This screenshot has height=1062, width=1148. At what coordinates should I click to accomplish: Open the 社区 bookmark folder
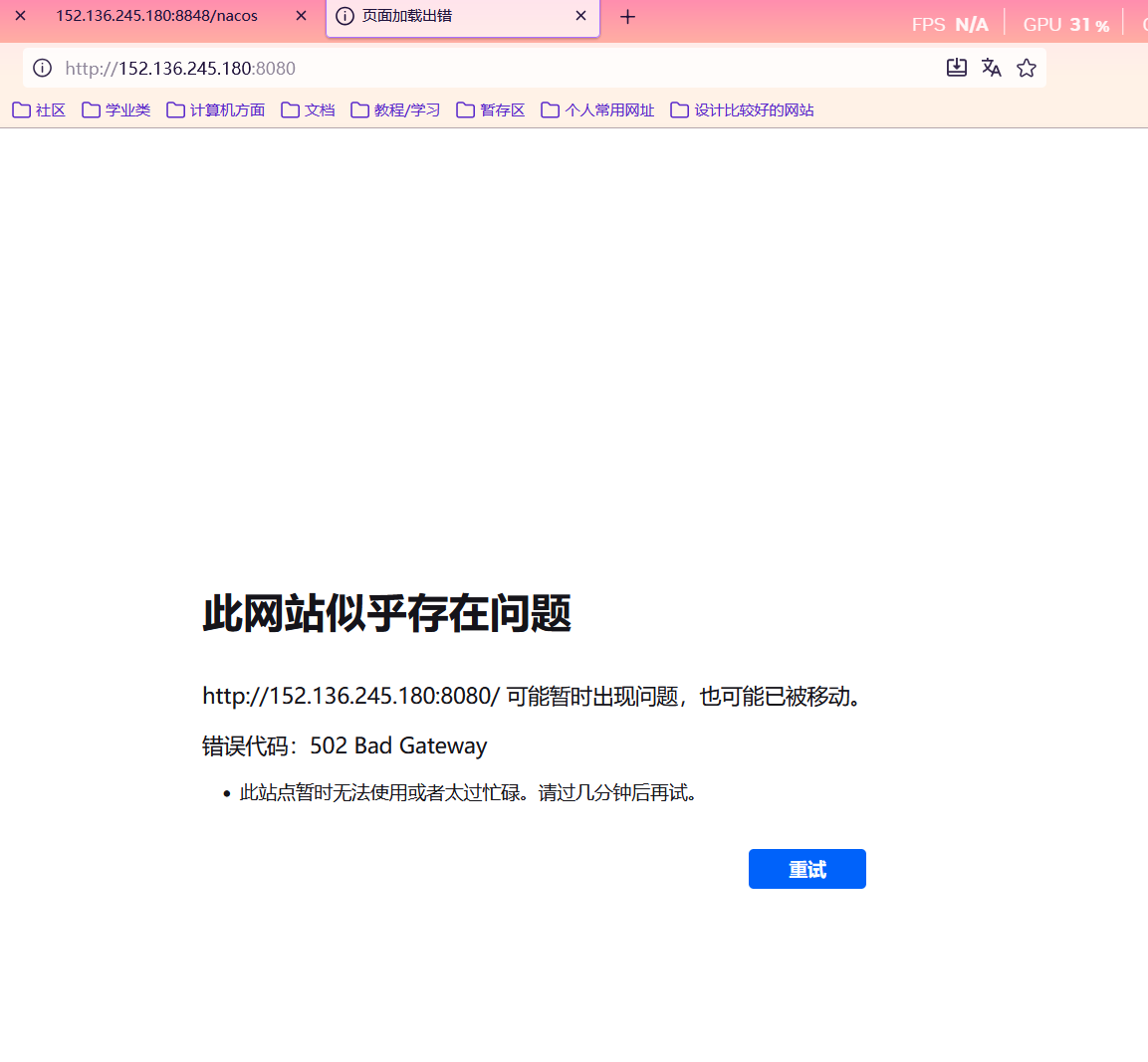tap(39, 110)
